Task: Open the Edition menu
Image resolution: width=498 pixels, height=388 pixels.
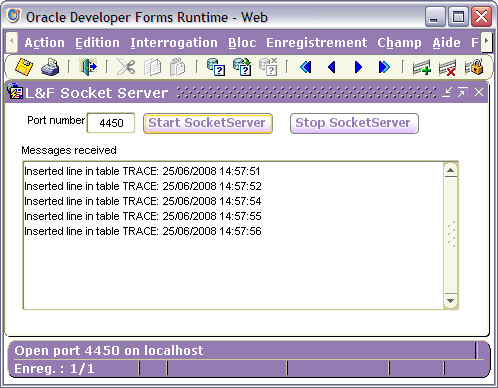Action: (97, 43)
